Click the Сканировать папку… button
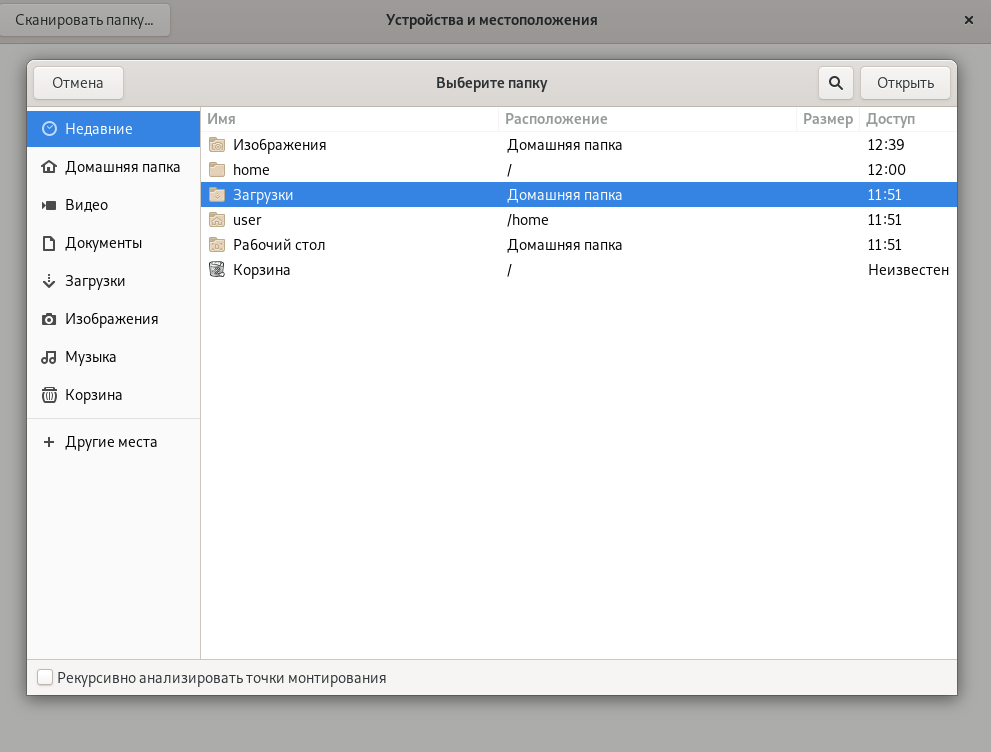Viewport: 991px width, 752px height. [x=85, y=20]
